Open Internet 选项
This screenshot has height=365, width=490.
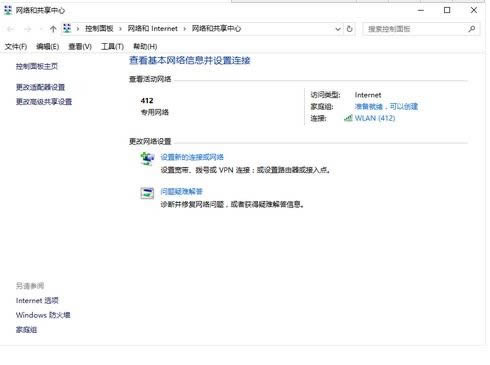tap(37, 300)
